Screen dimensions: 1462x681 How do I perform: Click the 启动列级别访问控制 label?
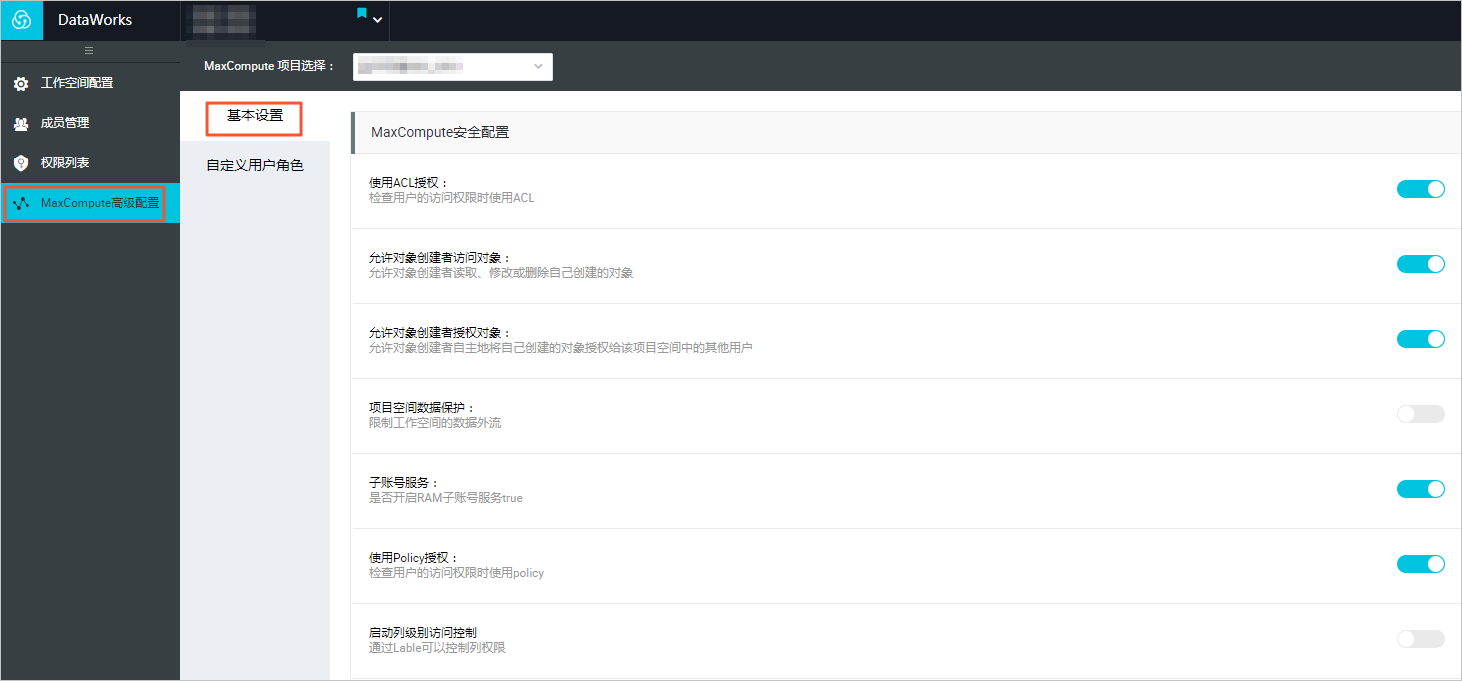(x=423, y=633)
